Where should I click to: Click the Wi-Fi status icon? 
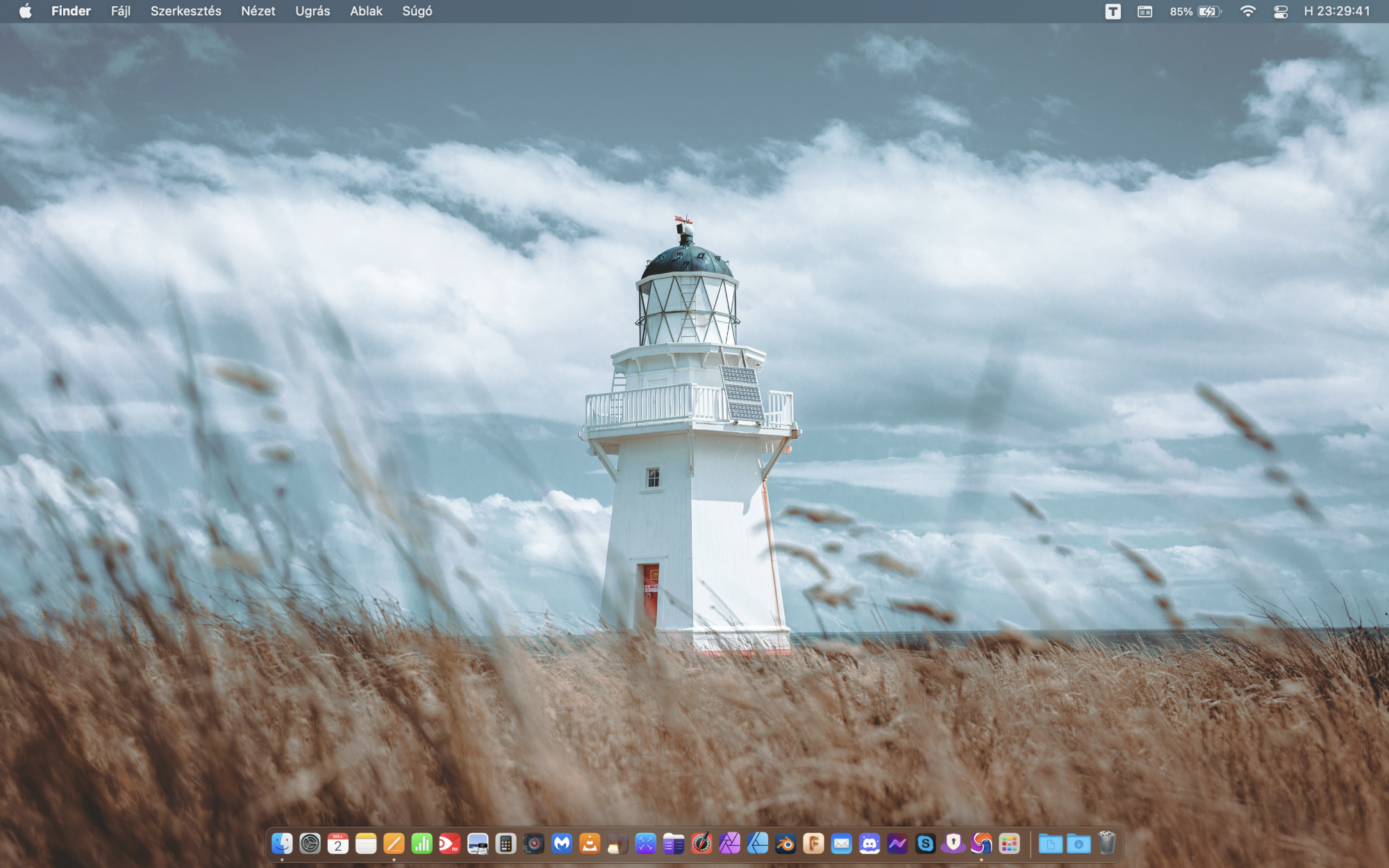[1247, 11]
